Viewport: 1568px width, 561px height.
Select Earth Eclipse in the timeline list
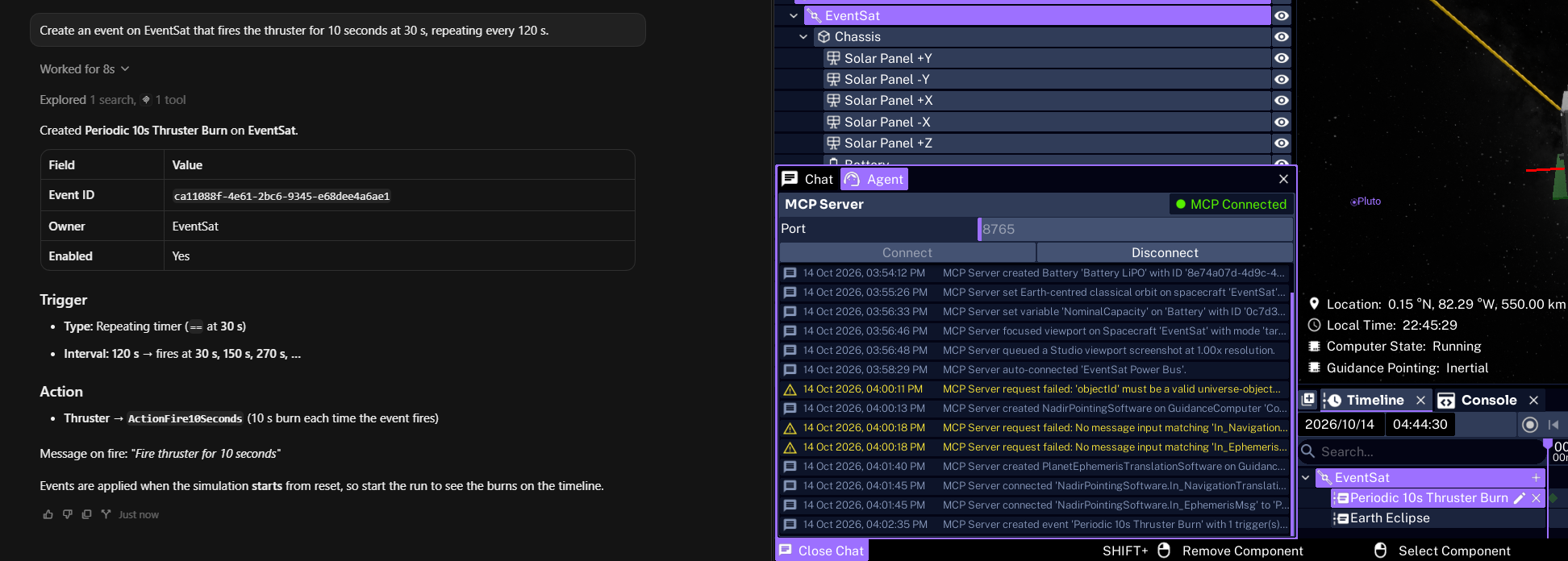(x=1437, y=518)
